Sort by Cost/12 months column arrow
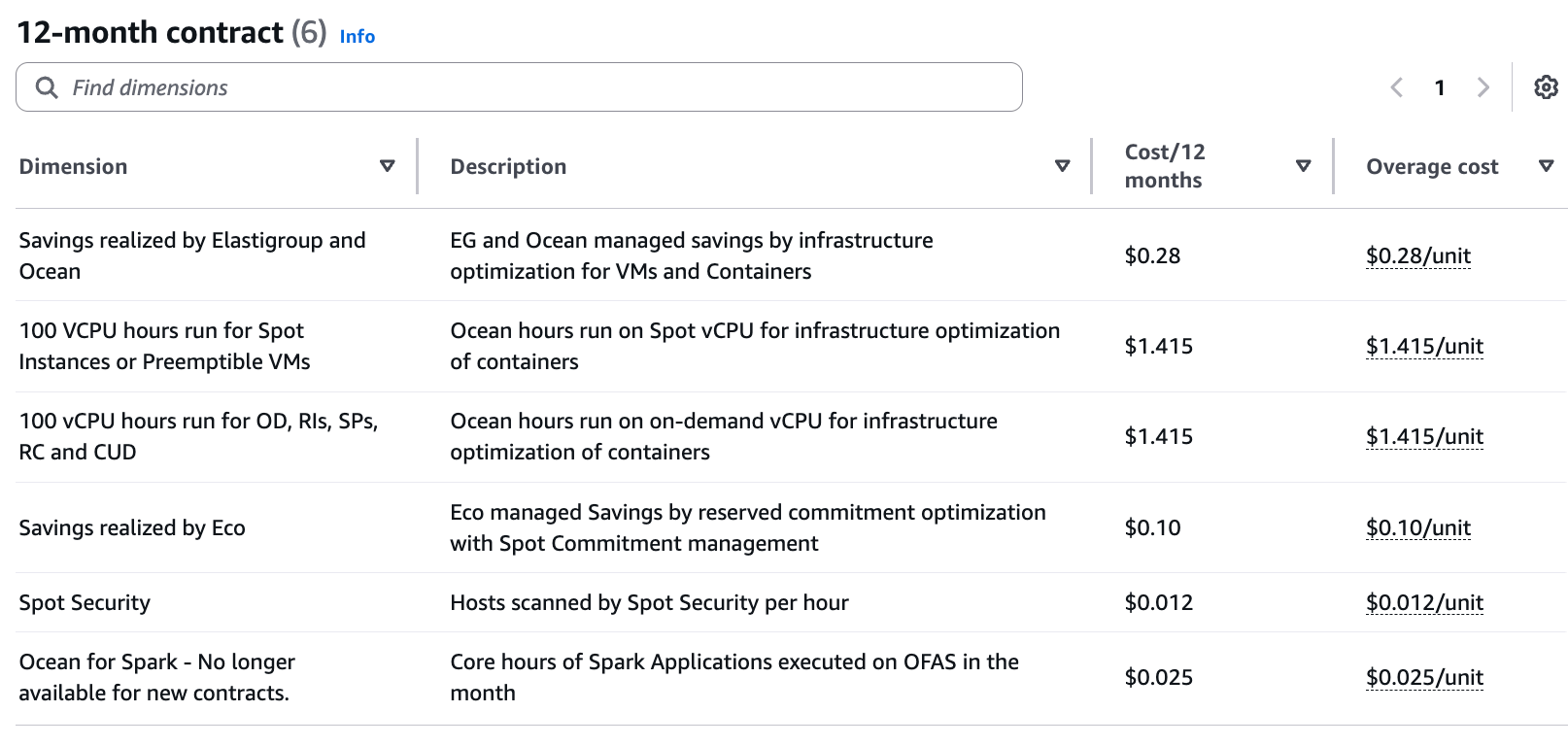Viewport: 1568px width, 746px height. (x=1304, y=166)
